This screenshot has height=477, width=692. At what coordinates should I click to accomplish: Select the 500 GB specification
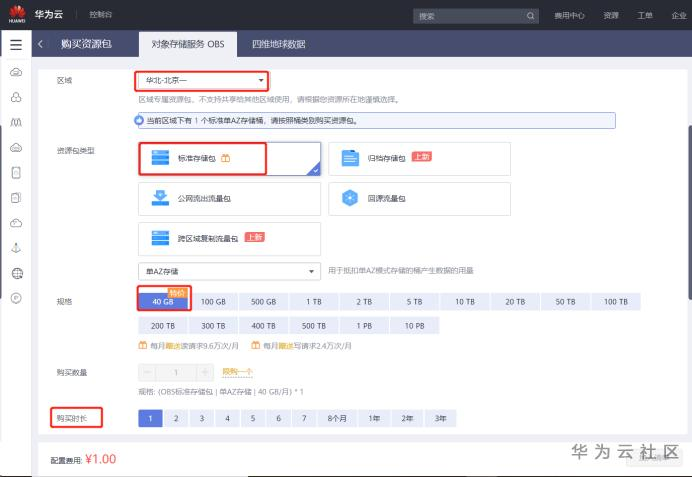263,301
